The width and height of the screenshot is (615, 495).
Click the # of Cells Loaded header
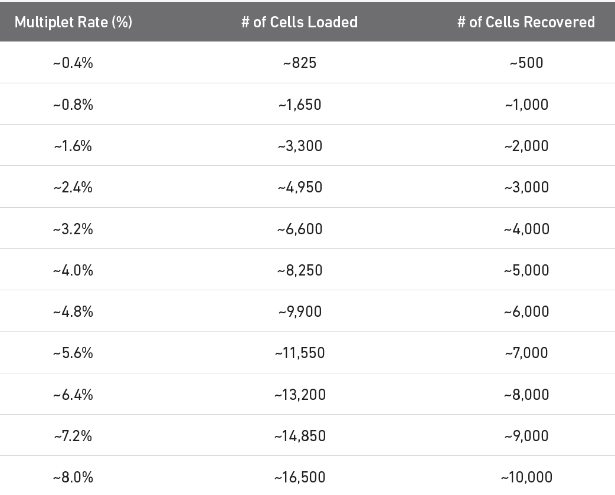pyautogui.click(x=299, y=21)
